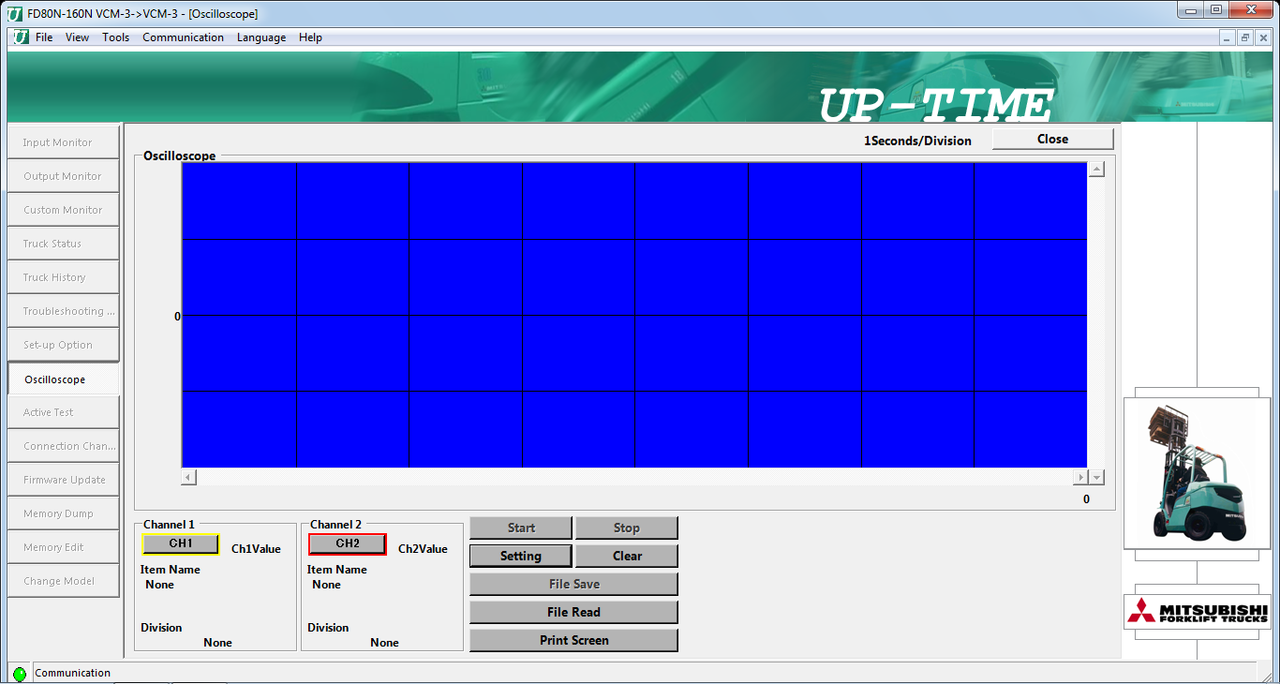
Task: Restore the inner Oscilloscope child window
Action: pyautogui.click(x=1245, y=37)
